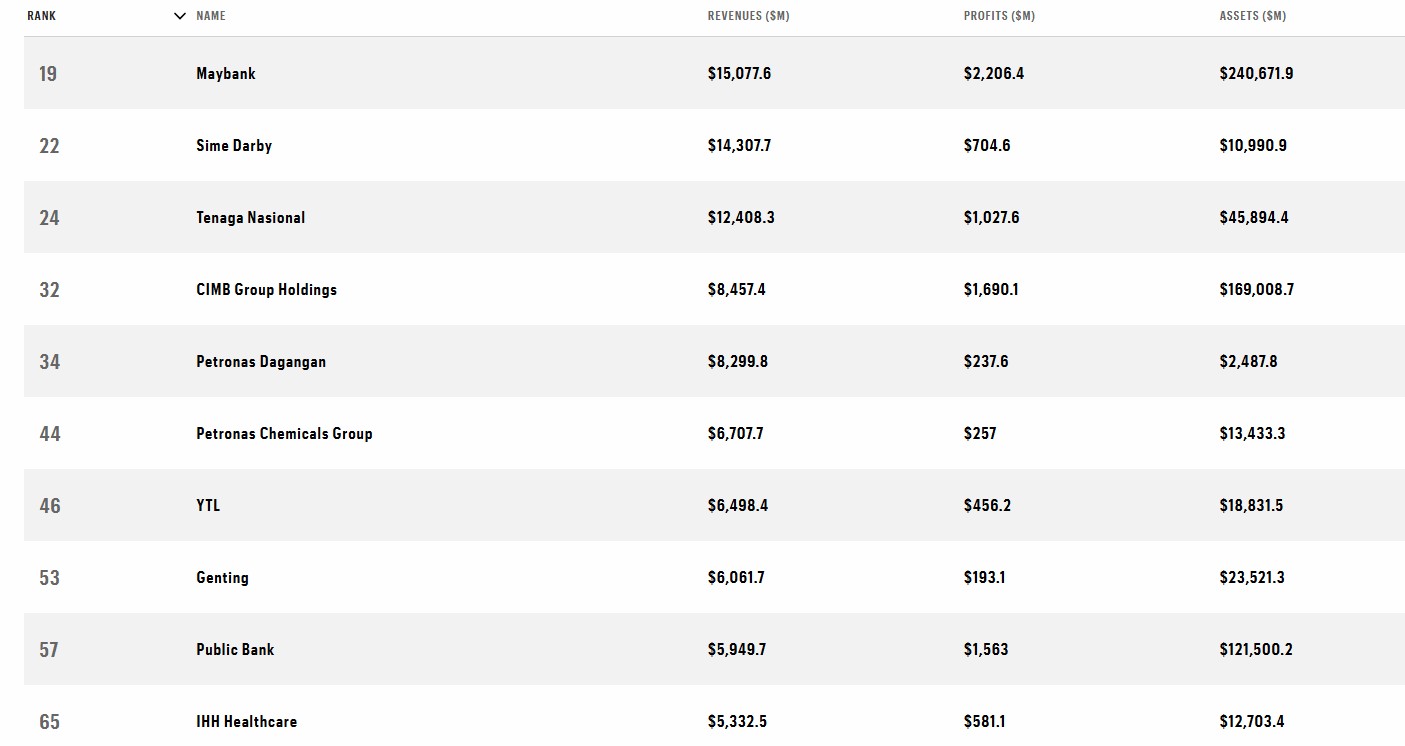Screen dimensions: 1405x746
Task: Select the Tenaga Nasional row name
Action: tap(251, 218)
